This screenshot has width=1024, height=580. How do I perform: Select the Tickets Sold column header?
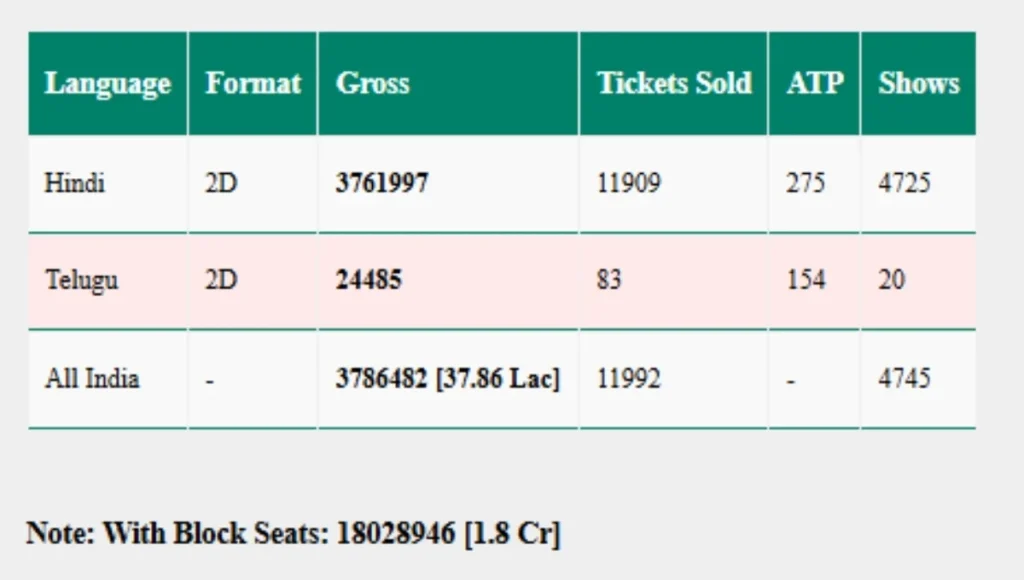[674, 83]
